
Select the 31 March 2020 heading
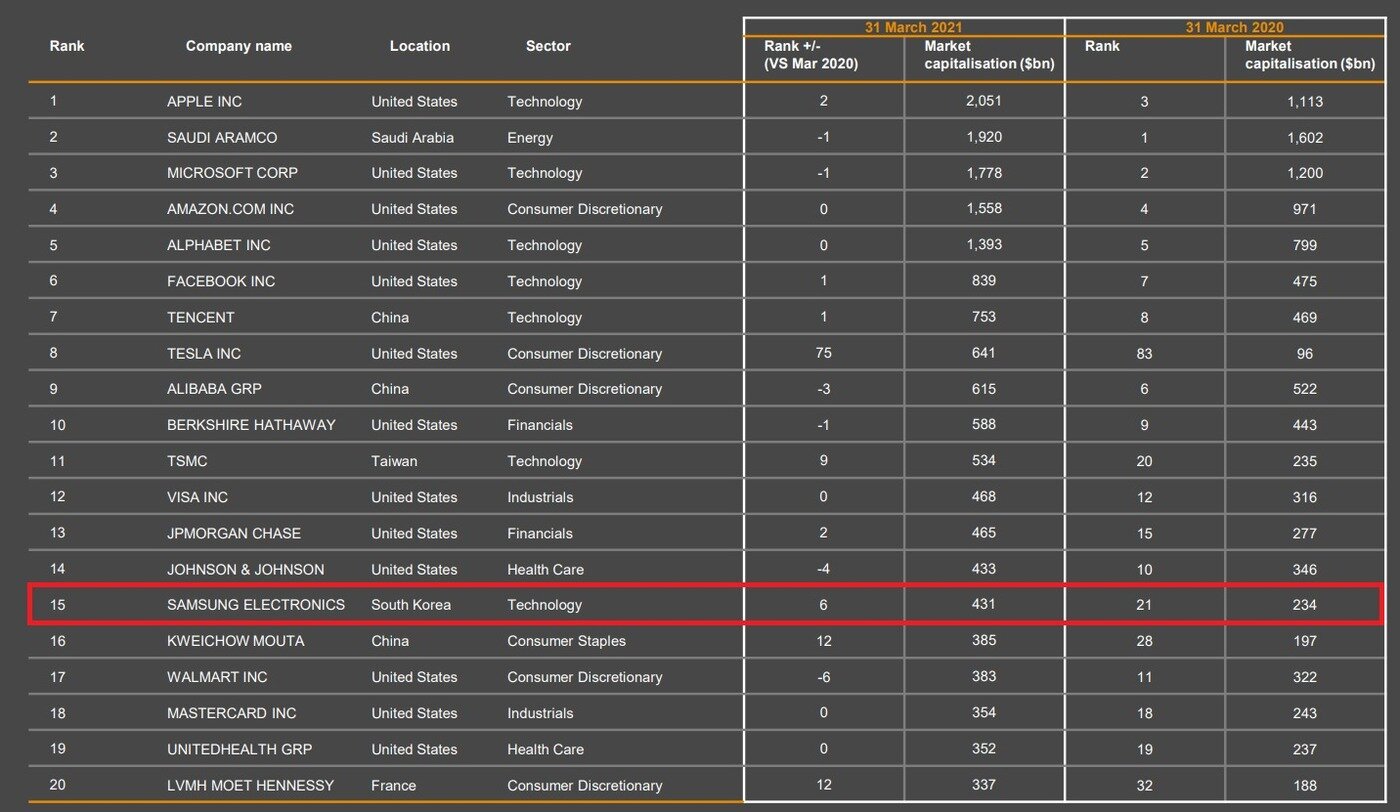[x=1234, y=28]
